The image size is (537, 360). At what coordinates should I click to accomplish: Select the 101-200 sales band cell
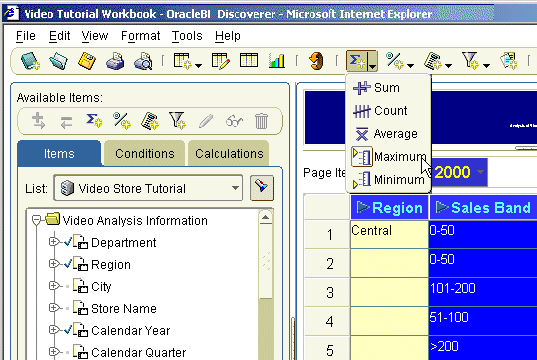pos(483,292)
